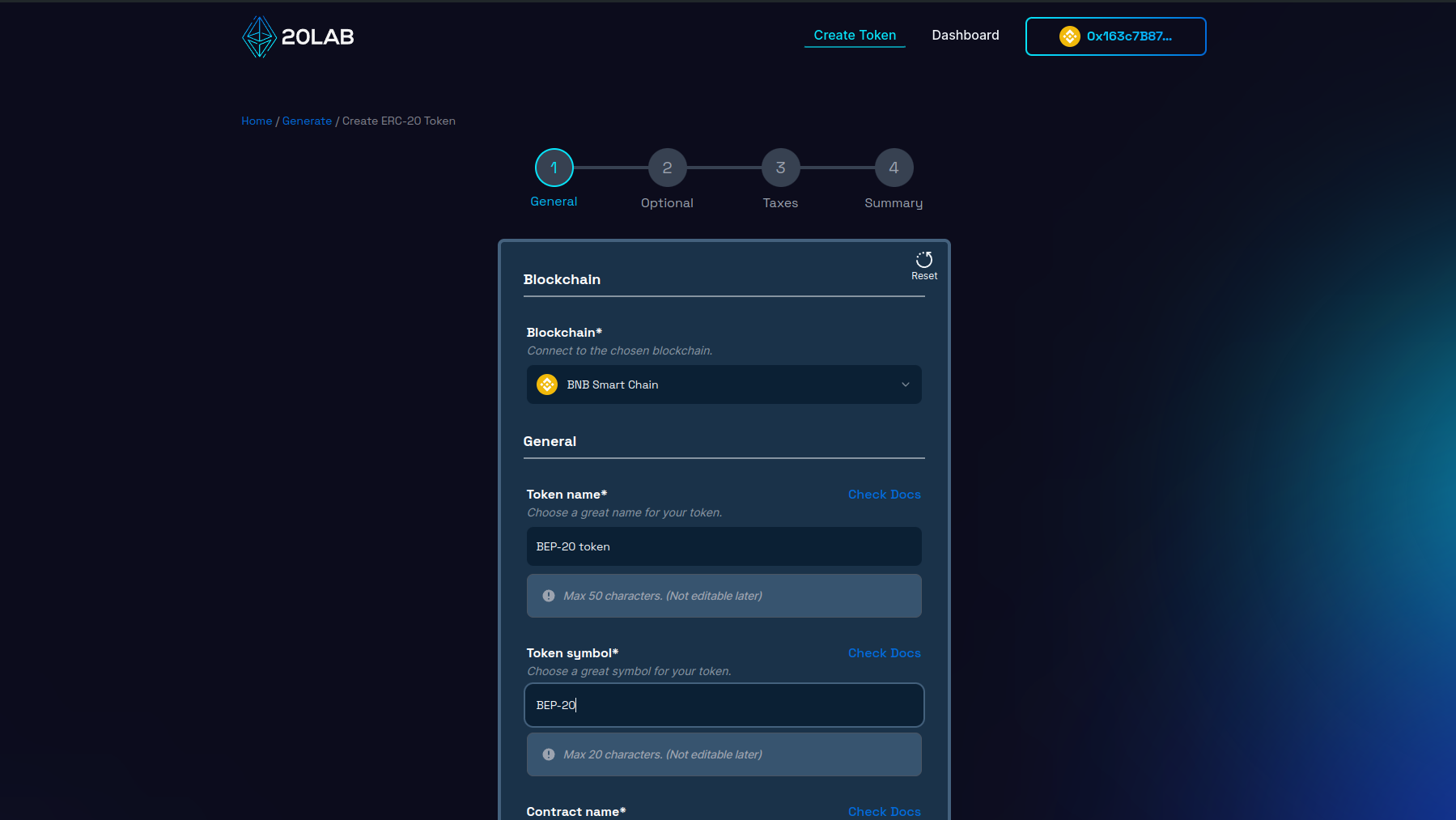Viewport: 1456px width, 820px height.
Task: Click the BNB coin icon in wallet button
Action: coord(1069,36)
